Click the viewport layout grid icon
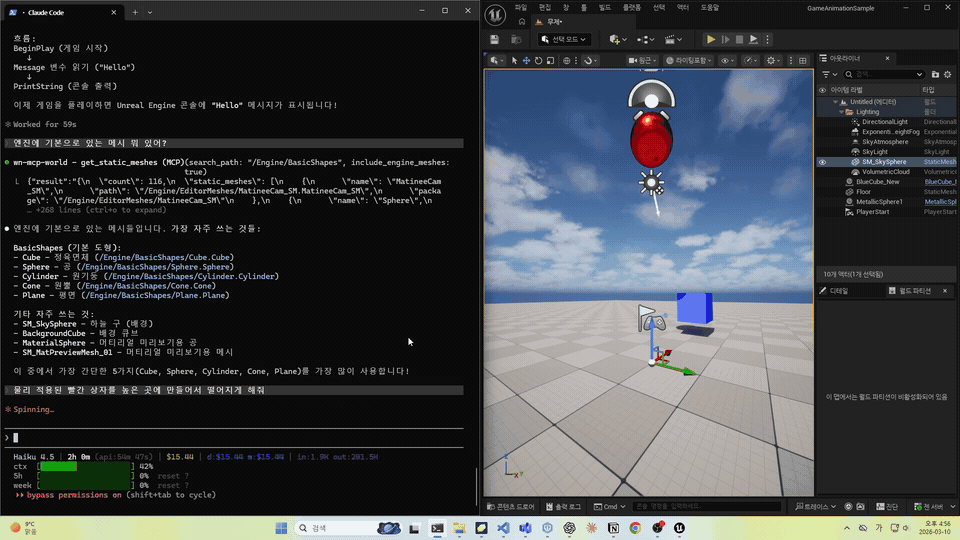Screen dimensions: 960x540 (x=803, y=61)
